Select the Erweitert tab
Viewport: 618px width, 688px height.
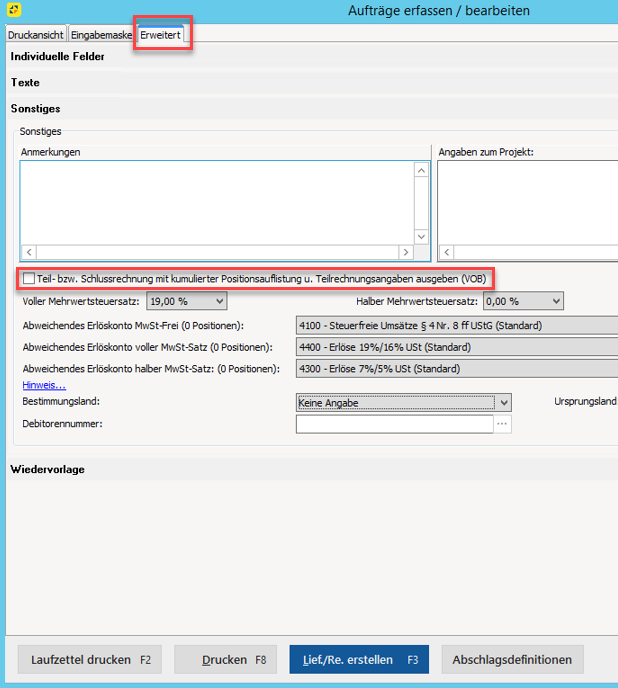(160, 35)
